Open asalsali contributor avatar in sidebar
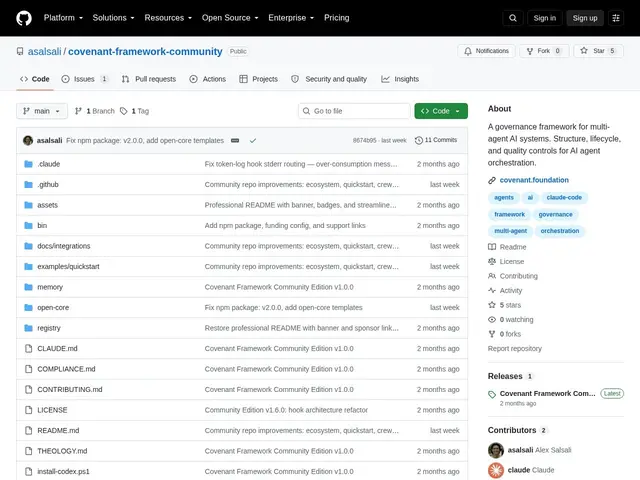The width and height of the screenshot is (640, 480). pyautogui.click(x=496, y=450)
